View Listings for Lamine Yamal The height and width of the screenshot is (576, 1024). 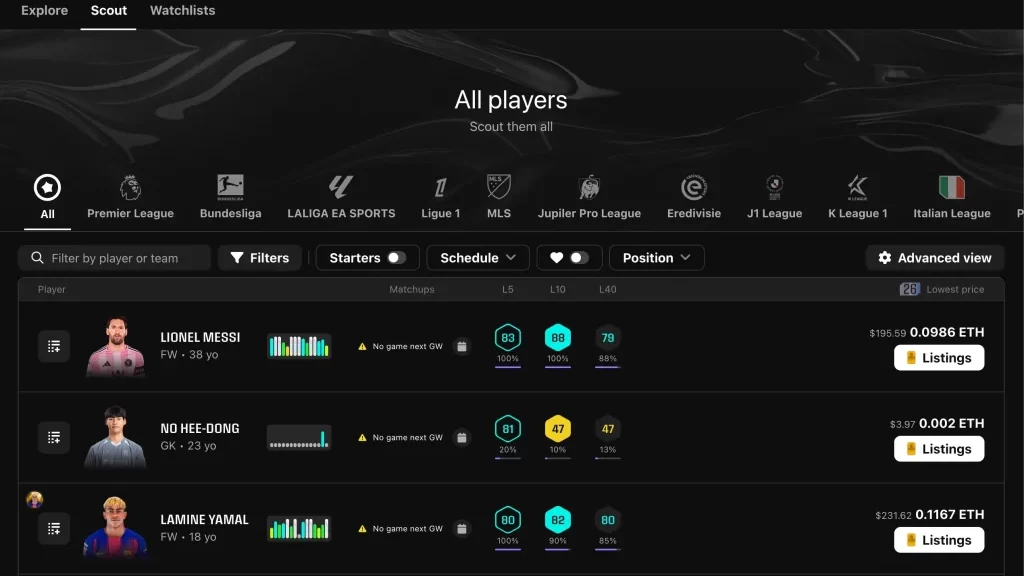(938, 540)
